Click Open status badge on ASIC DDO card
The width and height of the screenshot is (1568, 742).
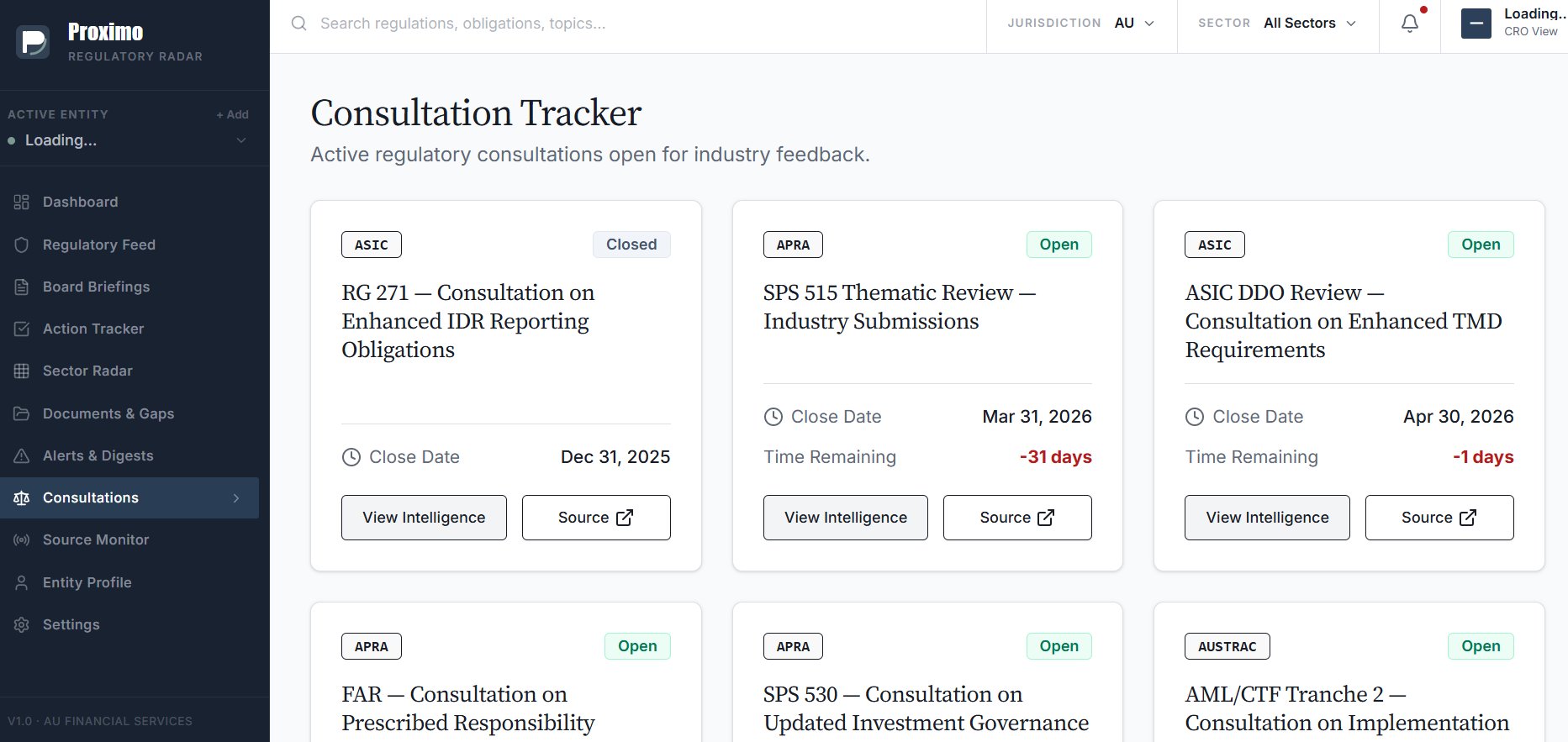[x=1481, y=245]
